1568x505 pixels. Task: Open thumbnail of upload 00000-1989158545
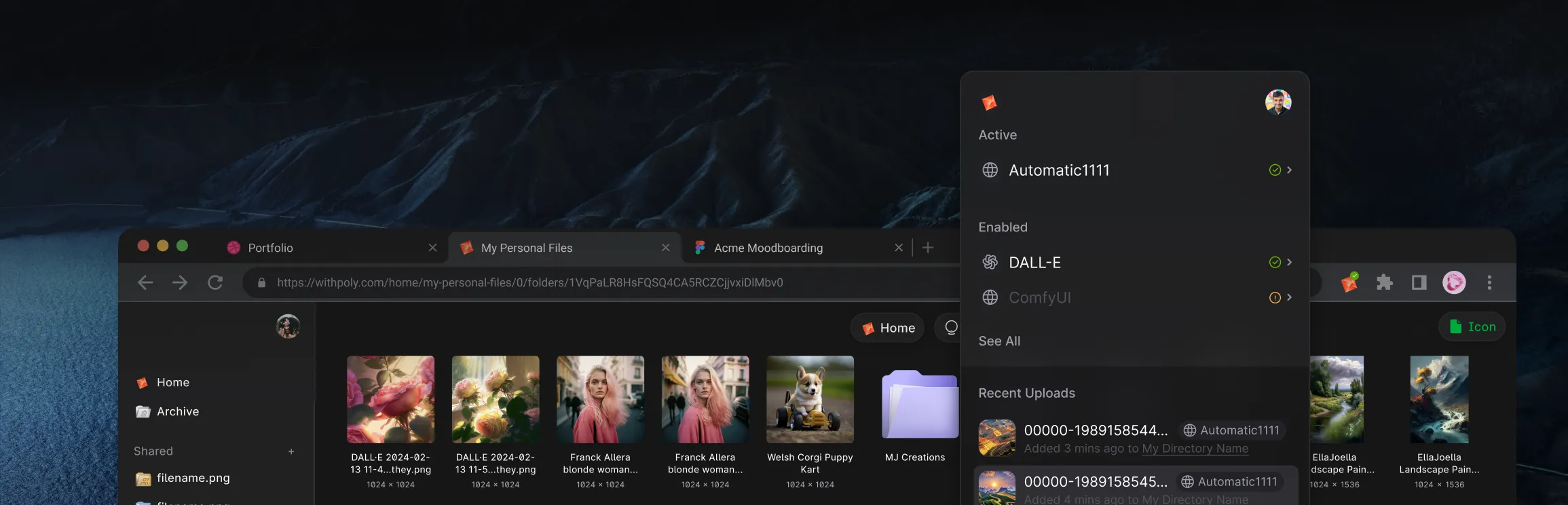pos(997,488)
